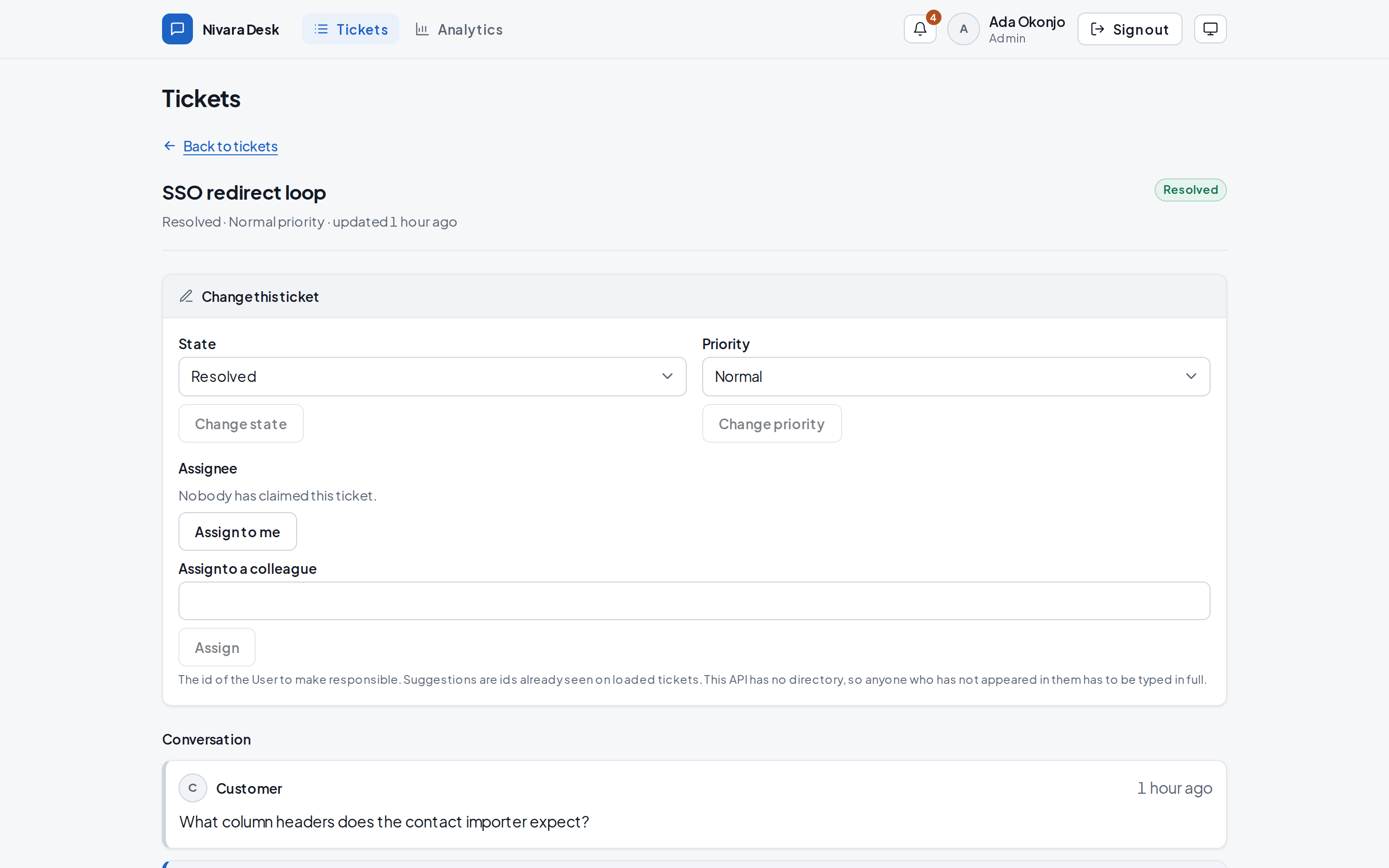This screenshot has width=1389, height=868.
Task: Click the Change state button
Action: click(241, 424)
